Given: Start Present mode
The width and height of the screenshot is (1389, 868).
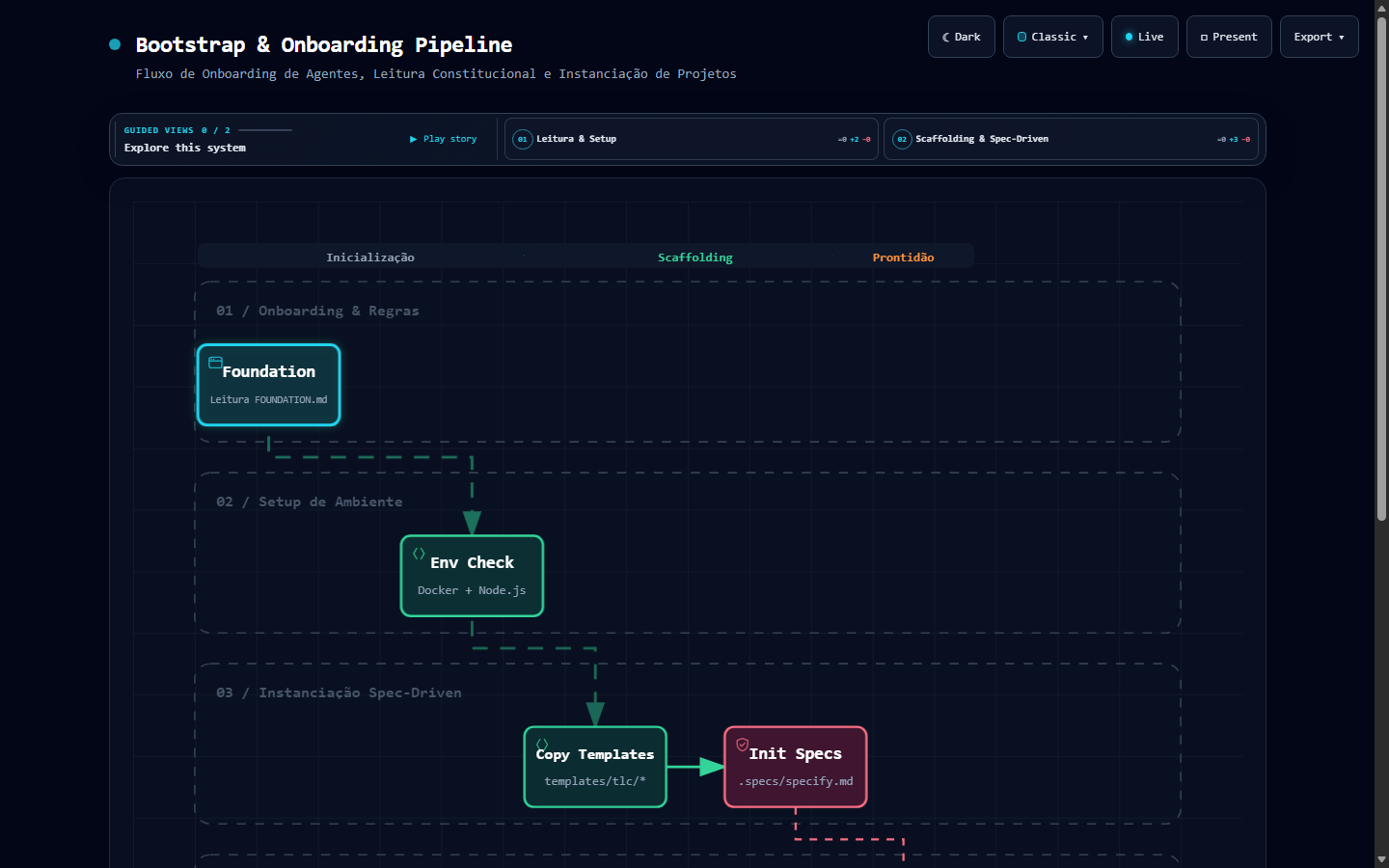Looking at the screenshot, I should coord(1229,37).
